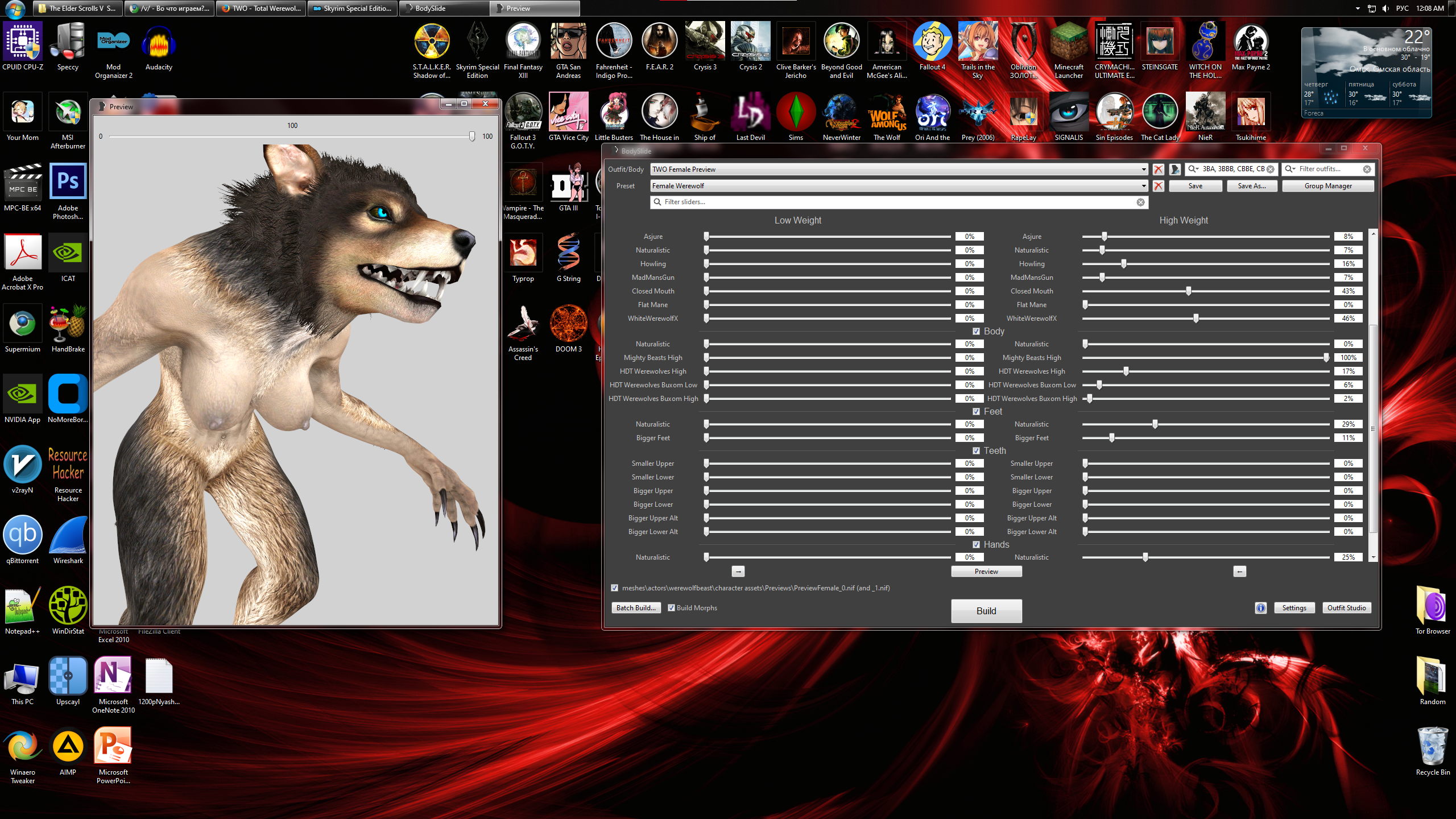Click the Preview button in BodySlide
Image resolution: width=1456 pixels, height=819 pixels.
[x=986, y=572]
